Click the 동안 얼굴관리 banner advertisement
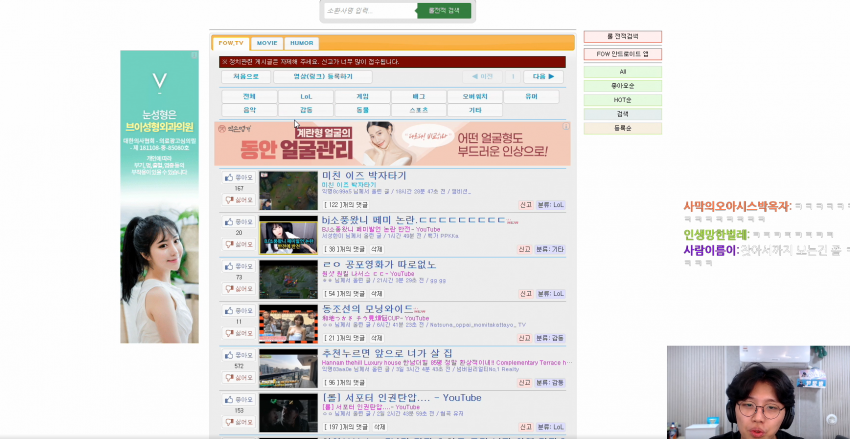 point(392,144)
